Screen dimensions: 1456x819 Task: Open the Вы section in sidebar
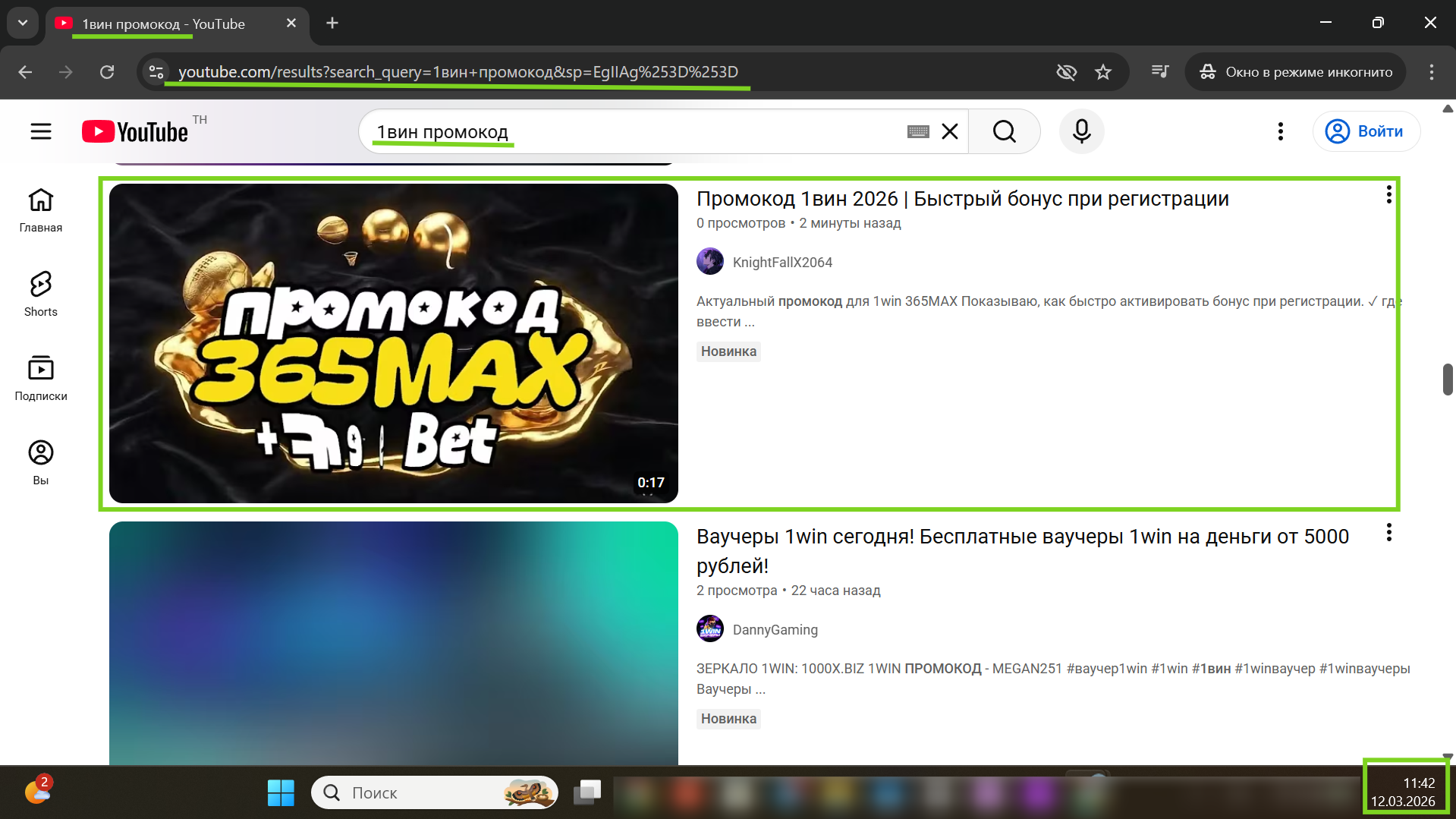point(41,463)
